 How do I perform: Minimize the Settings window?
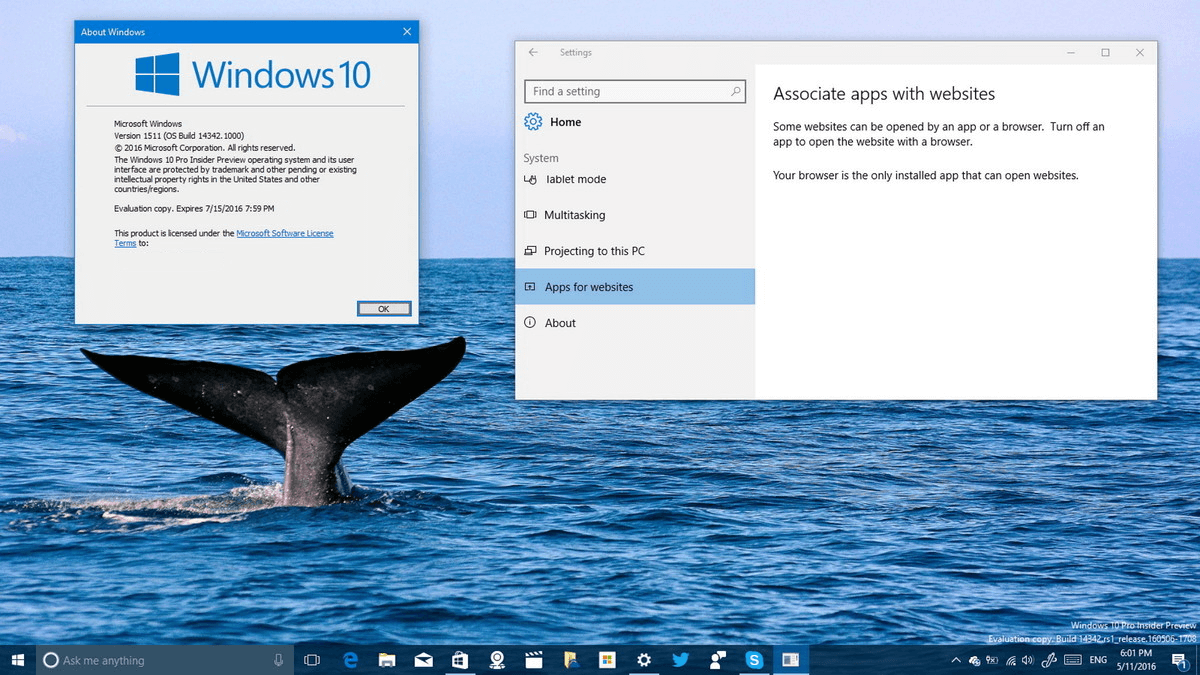coord(1070,52)
